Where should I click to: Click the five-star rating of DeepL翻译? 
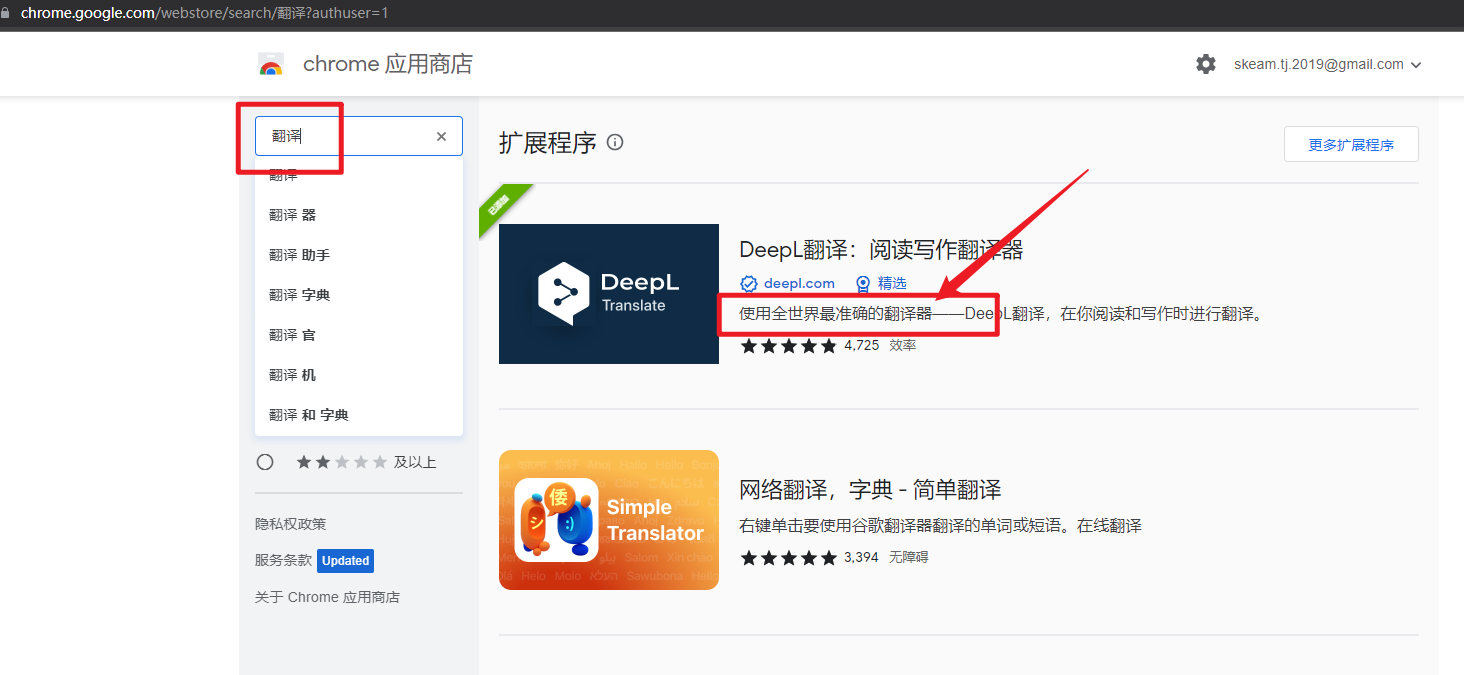788,346
